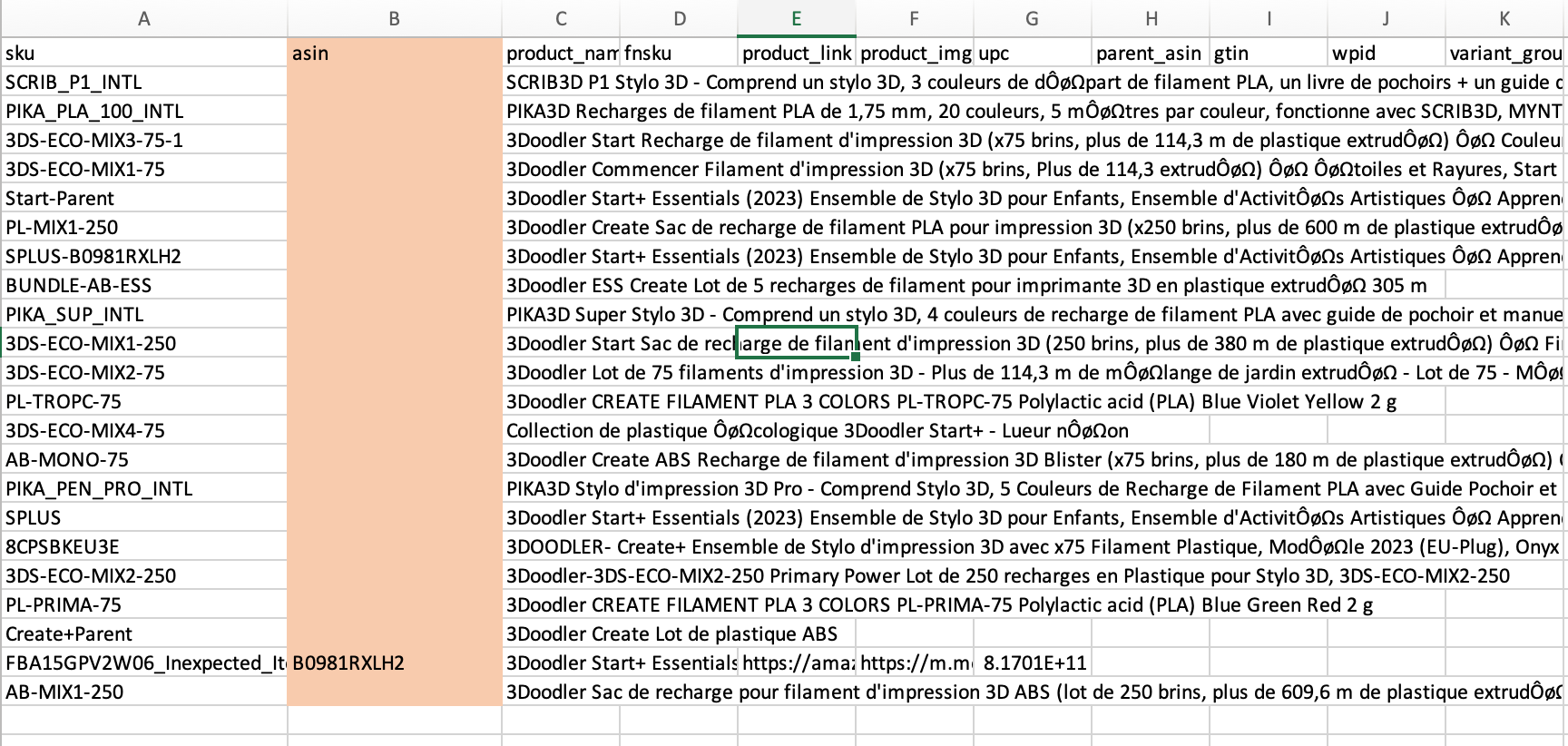
Task: Click the Start-Parent sku cell
Action: [x=143, y=199]
